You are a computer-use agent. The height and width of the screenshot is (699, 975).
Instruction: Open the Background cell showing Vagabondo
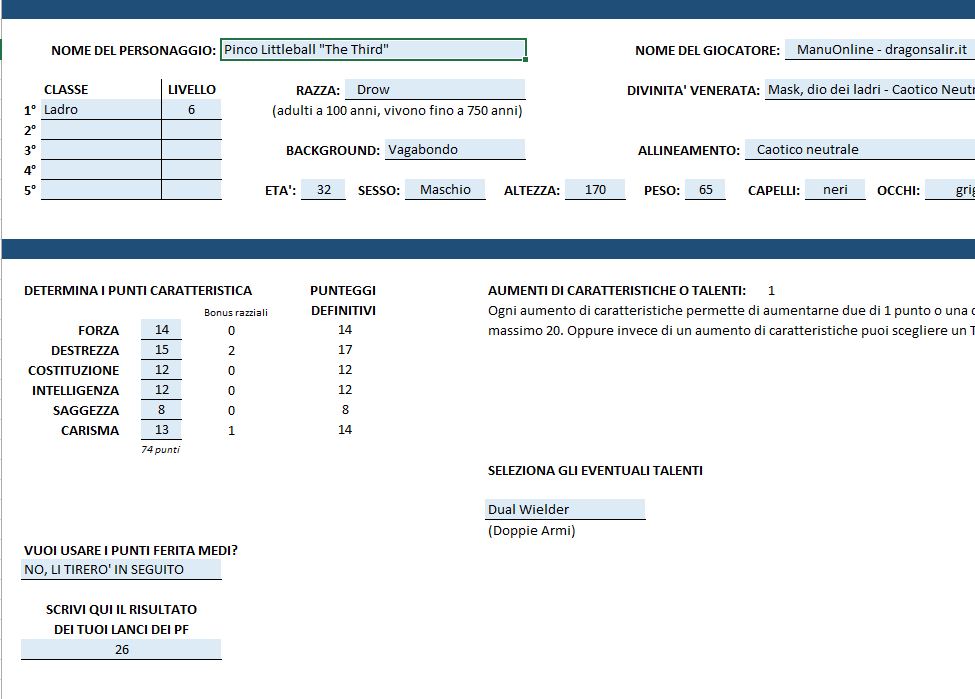[454, 150]
